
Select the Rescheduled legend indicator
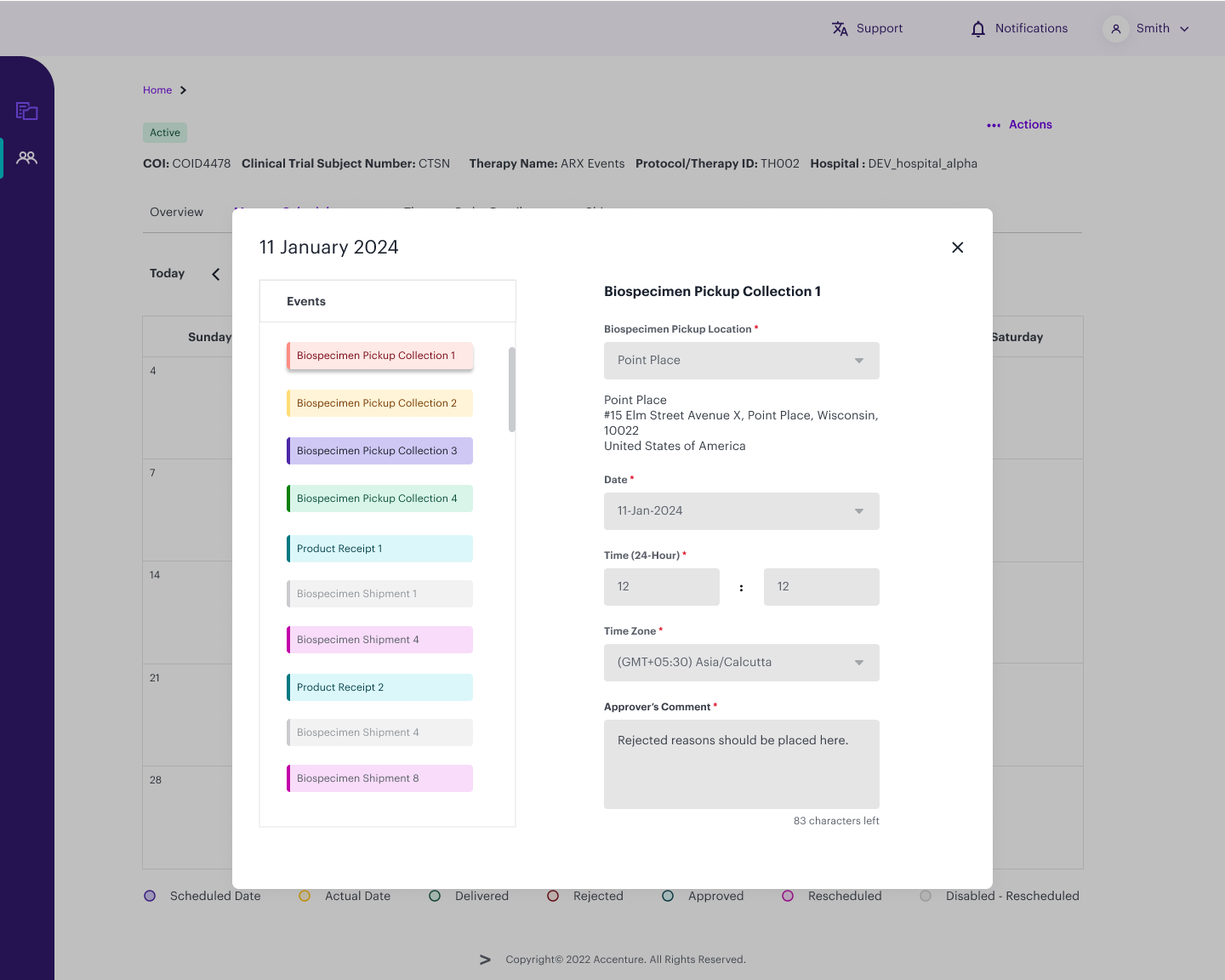(x=788, y=896)
